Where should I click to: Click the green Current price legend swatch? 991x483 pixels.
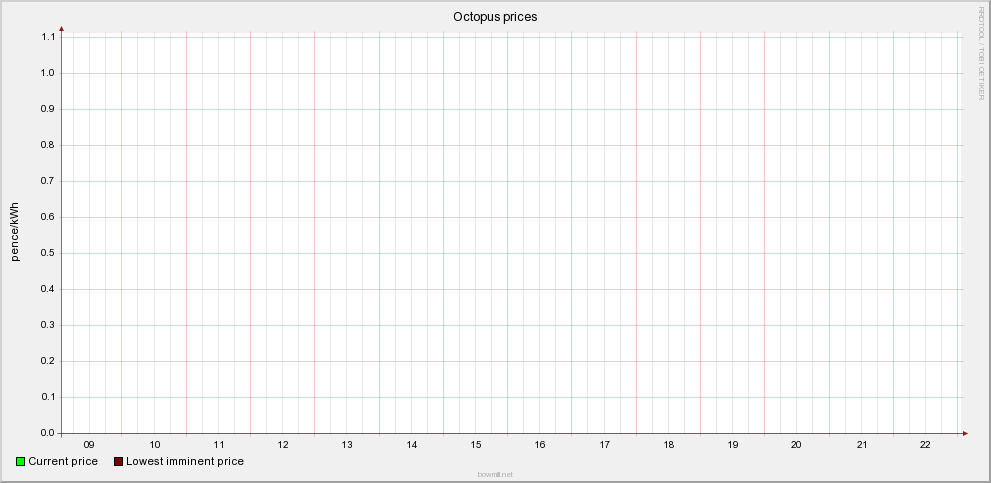click(x=21, y=461)
